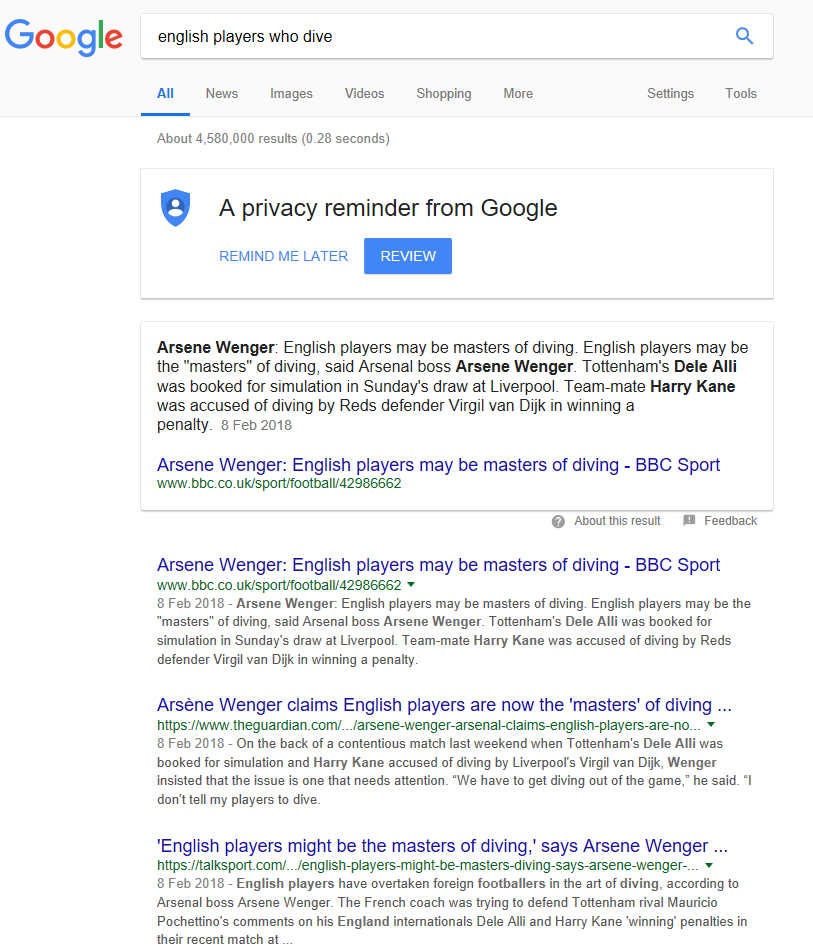Viewport: 813px width, 951px height.
Task: Click the blue search magnifier icon
Action: coord(744,36)
